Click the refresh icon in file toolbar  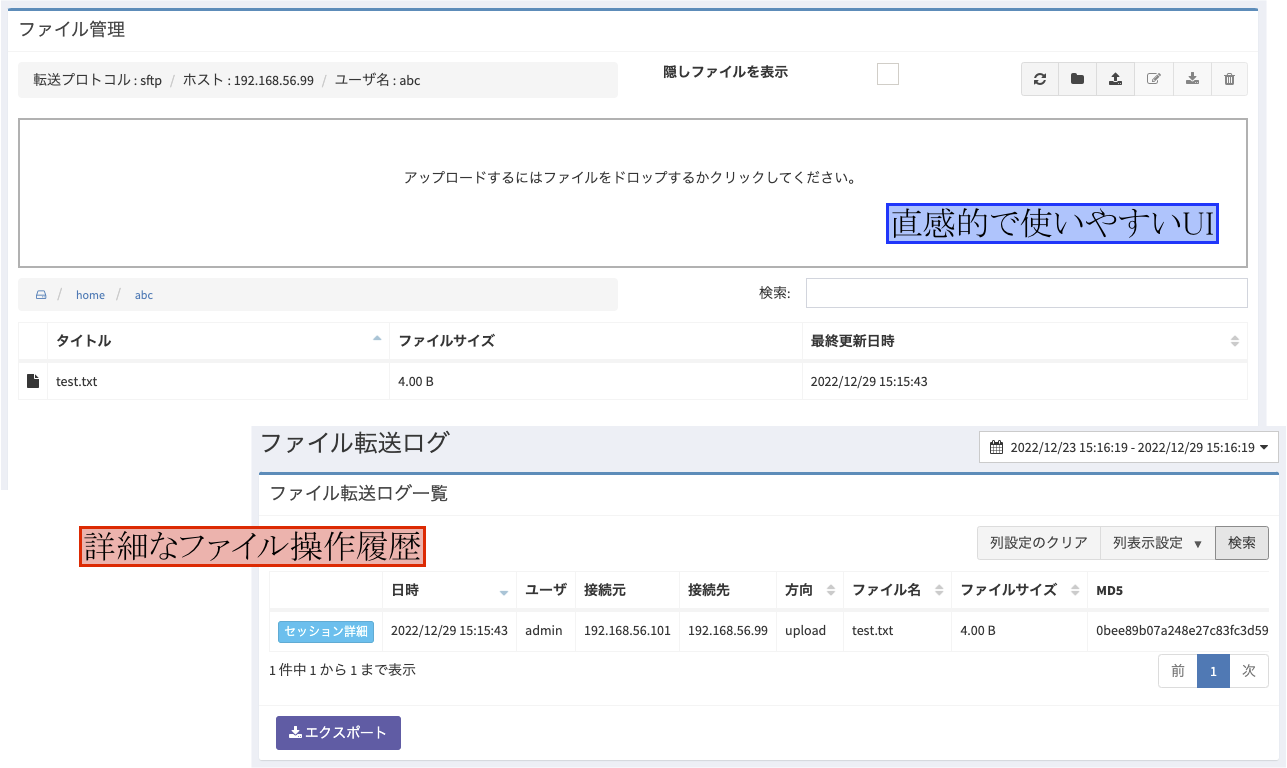point(1040,79)
